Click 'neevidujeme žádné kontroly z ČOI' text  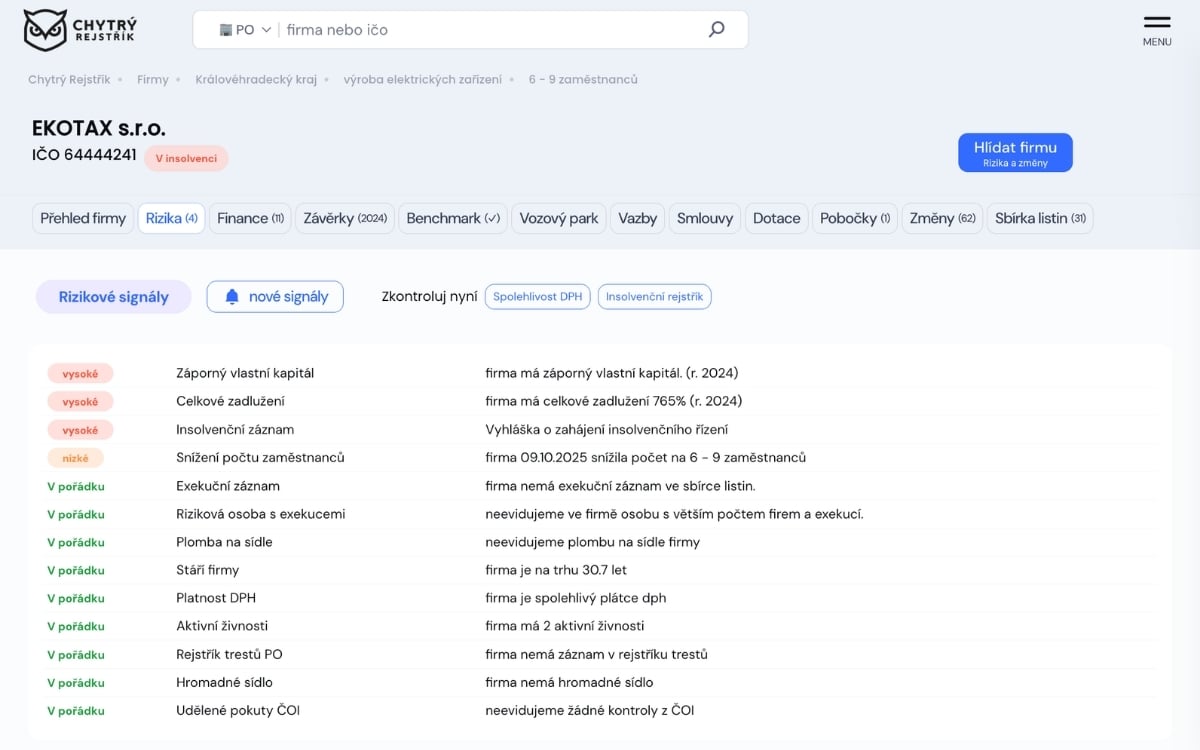[590, 711]
